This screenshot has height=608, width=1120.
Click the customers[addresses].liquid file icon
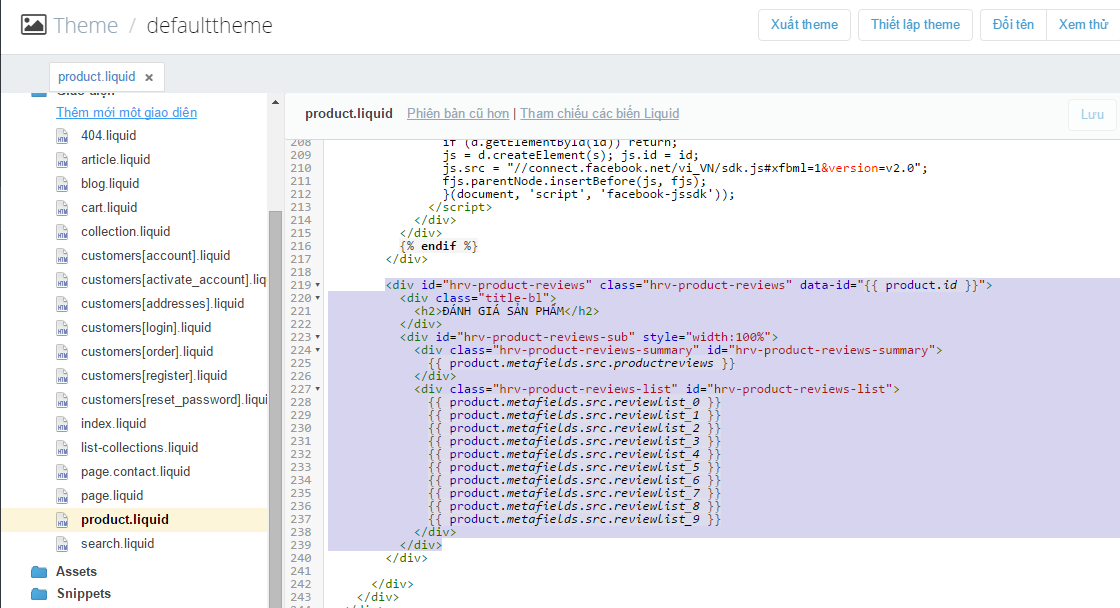click(x=63, y=304)
